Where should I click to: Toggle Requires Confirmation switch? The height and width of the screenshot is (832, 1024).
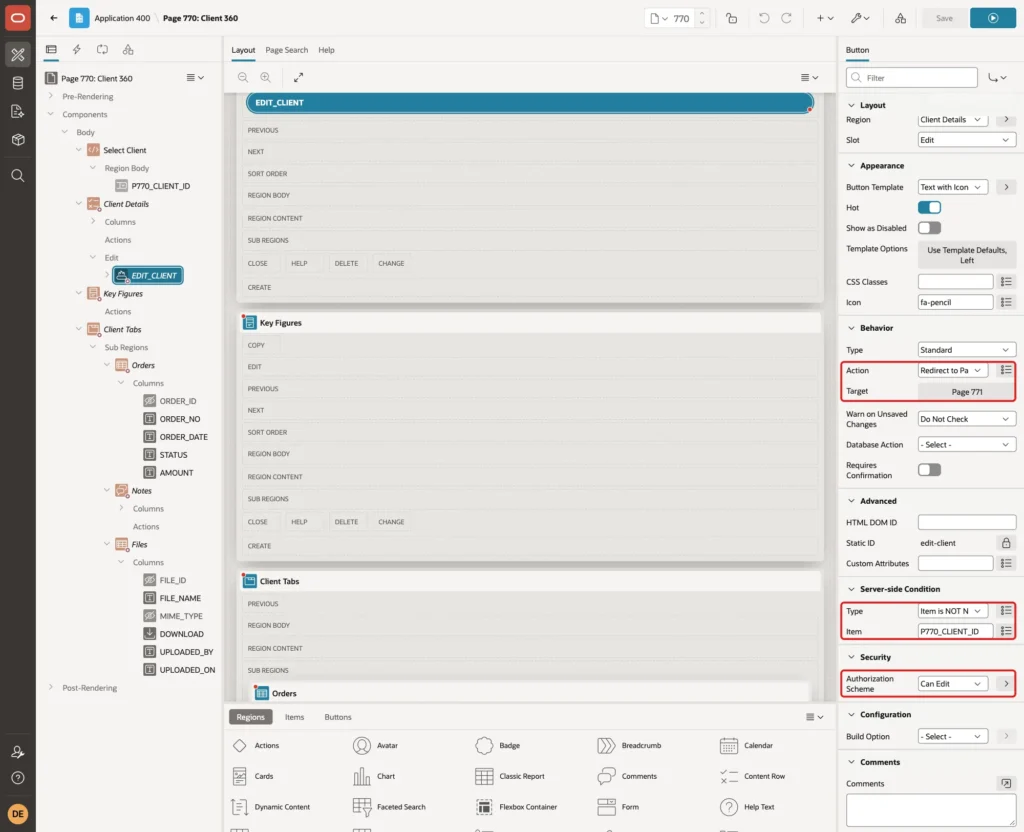[929, 470]
